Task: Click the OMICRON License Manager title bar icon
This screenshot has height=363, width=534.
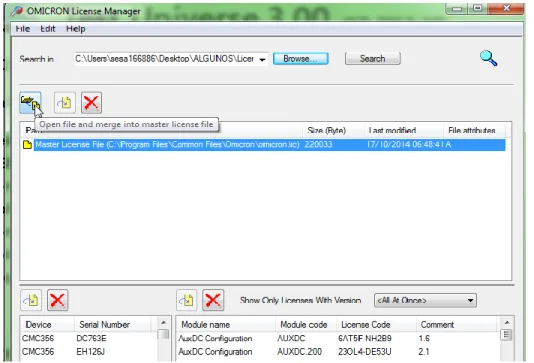Action: 16,11
